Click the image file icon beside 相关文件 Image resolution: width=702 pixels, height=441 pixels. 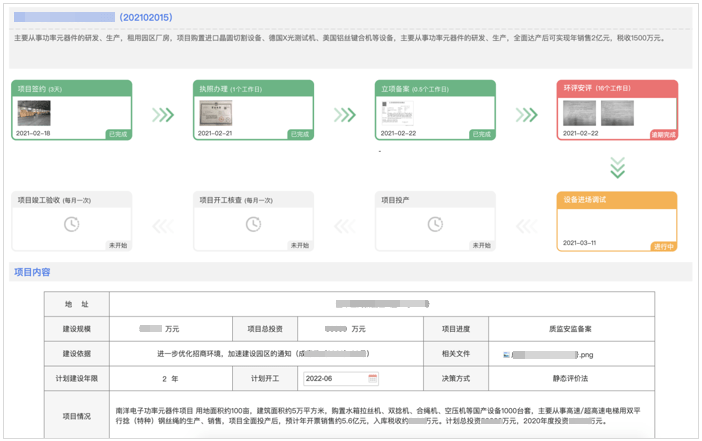click(x=507, y=354)
